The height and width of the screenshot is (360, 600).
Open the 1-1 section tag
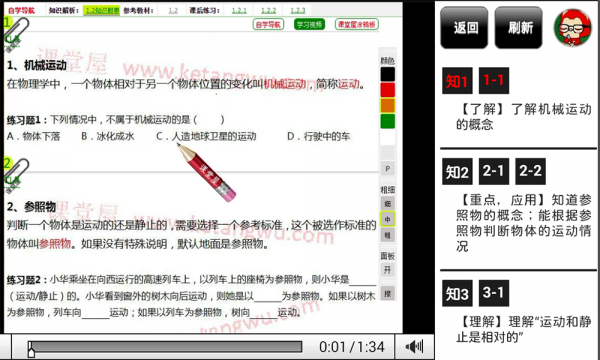click(x=494, y=81)
